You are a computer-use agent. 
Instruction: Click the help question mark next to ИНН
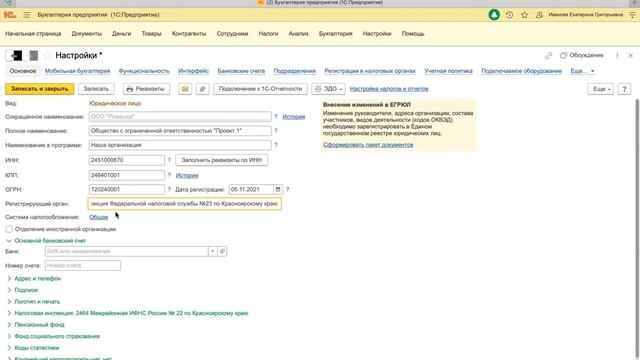point(169,160)
